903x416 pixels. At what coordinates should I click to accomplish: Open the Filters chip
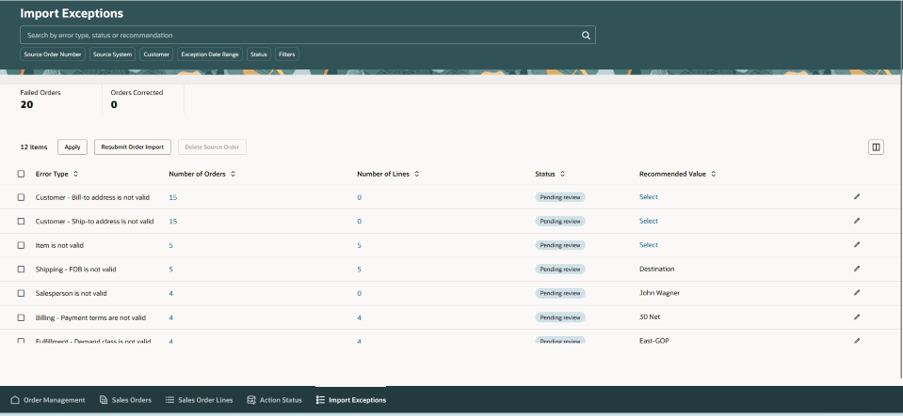click(287, 54)
